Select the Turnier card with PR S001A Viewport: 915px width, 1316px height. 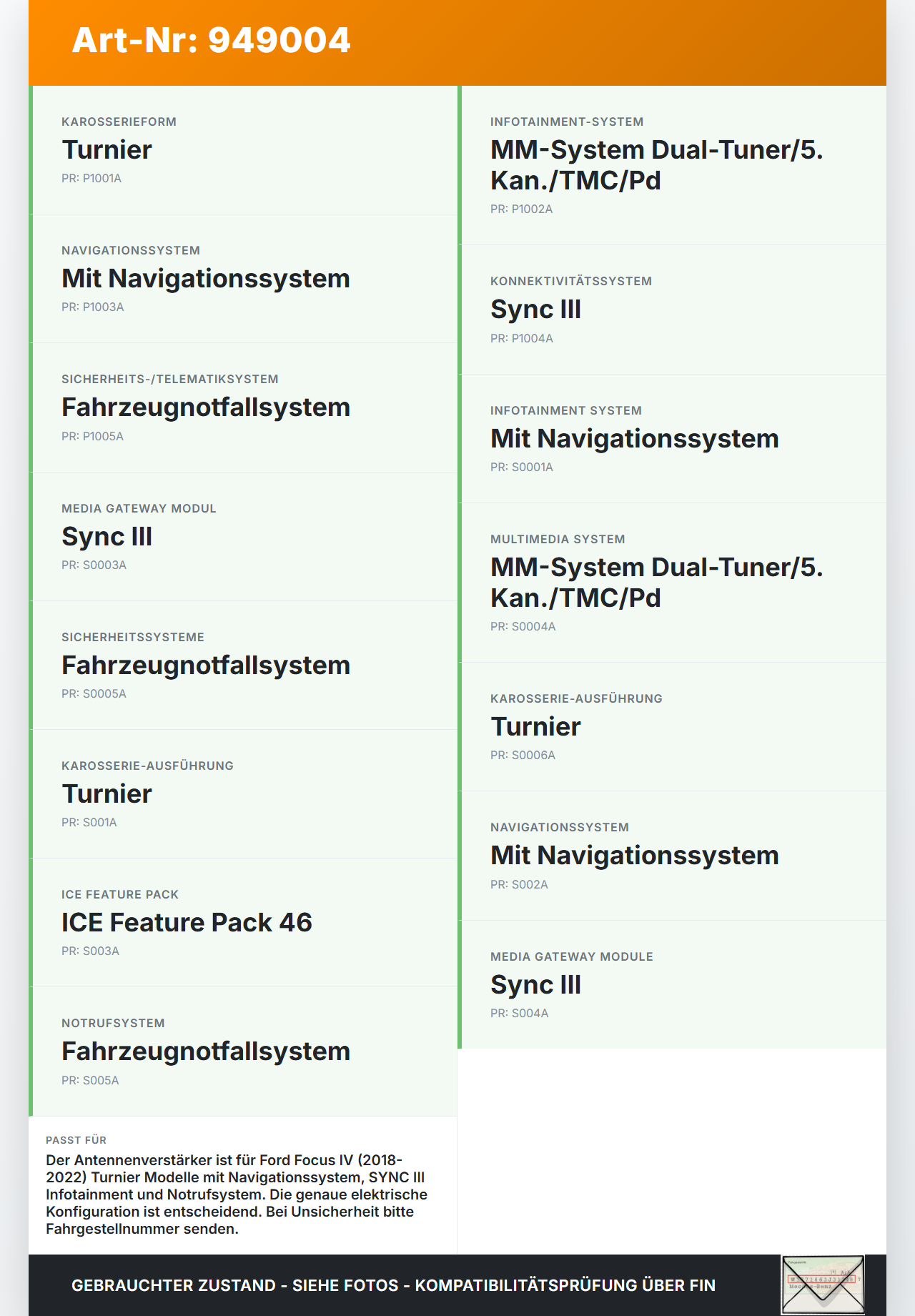[x=243, y=794]
